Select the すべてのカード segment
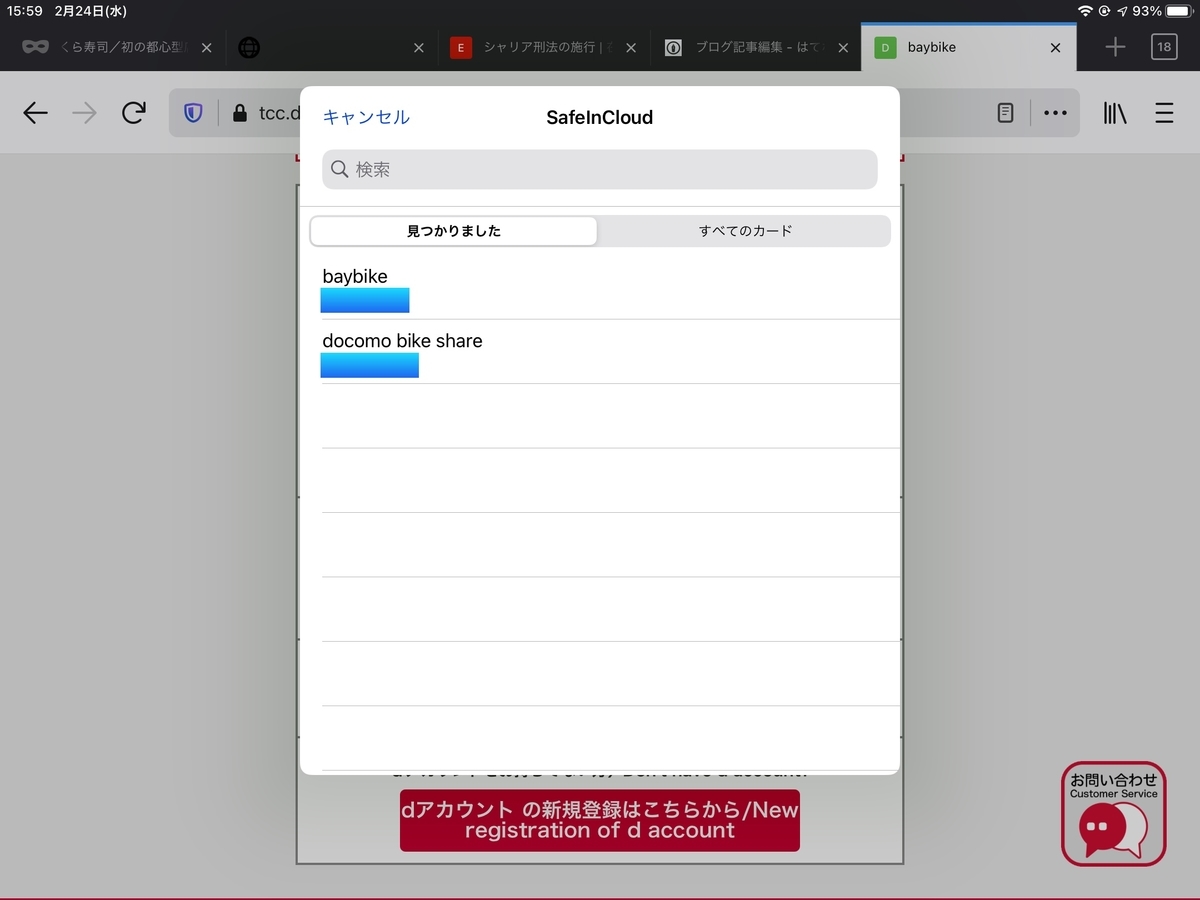Viewport: 1200px width, 900px height. 745,231
